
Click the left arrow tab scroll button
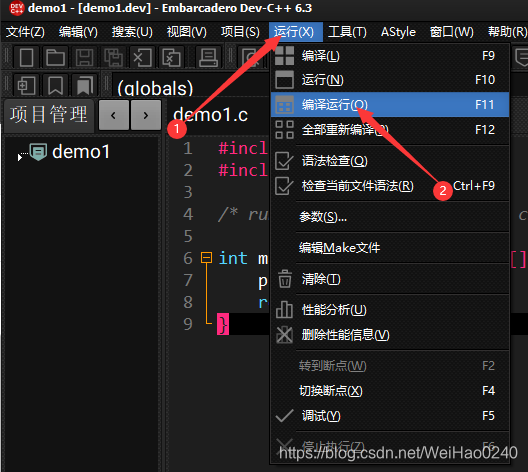[113, 115]
